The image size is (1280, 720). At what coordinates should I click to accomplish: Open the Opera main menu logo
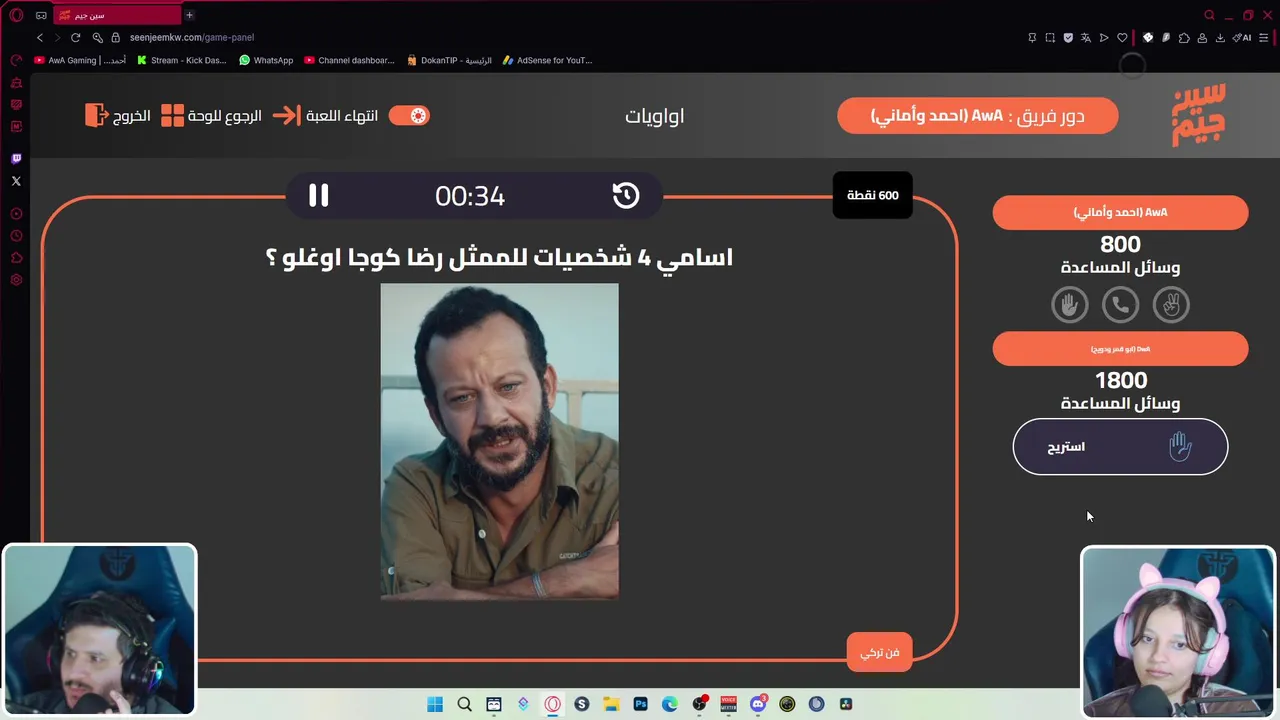click(16, 15)
